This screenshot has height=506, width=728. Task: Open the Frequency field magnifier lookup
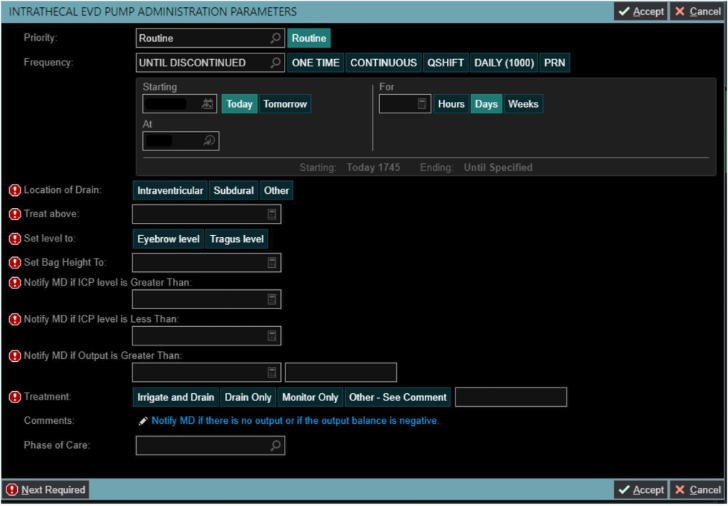click(275, 62)
